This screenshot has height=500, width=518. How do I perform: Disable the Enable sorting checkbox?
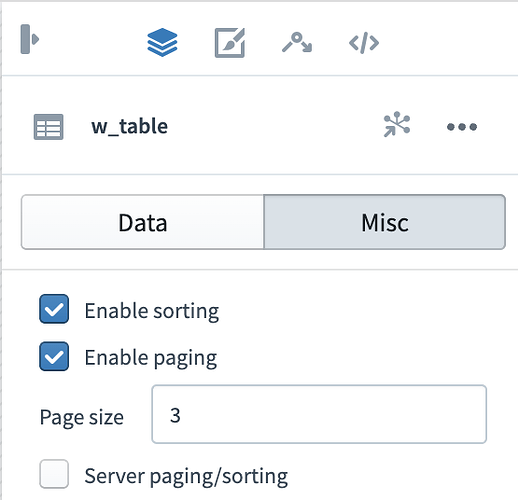tap(54, 309)
